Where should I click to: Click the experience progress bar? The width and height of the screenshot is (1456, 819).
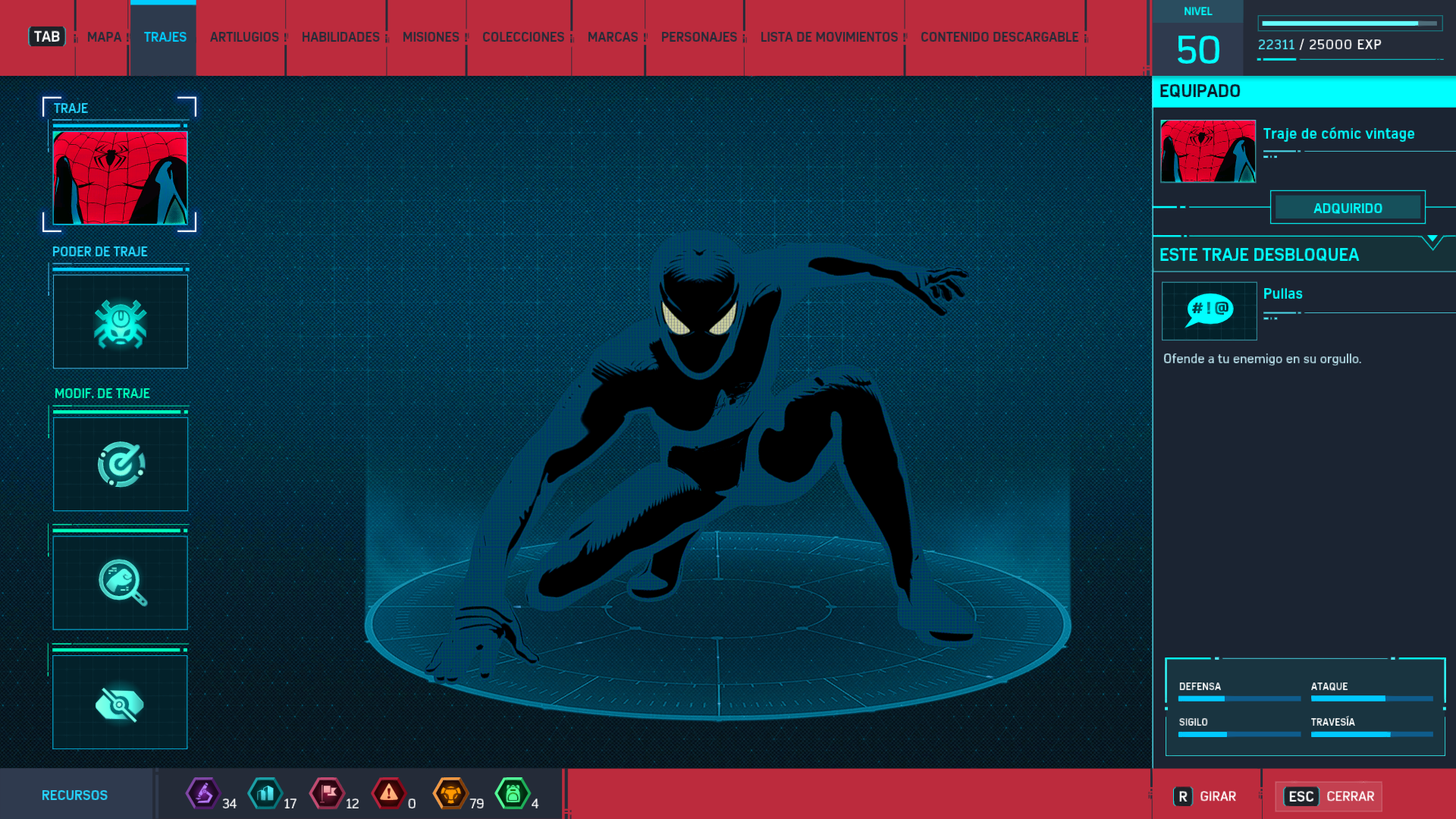(x=1349, y=24)
